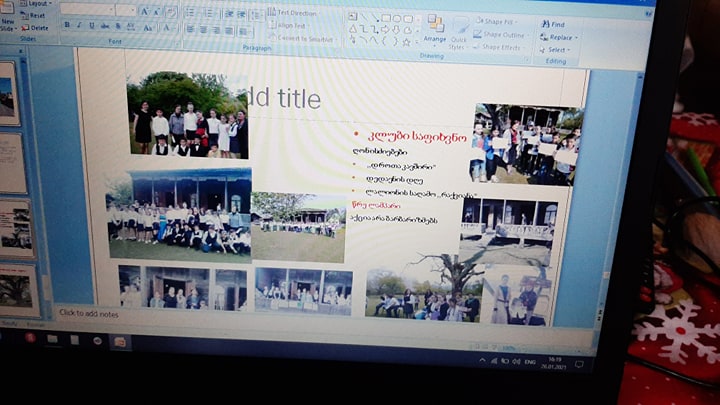Image resolution: width=720 pixels, height=405 pixels.
Task: Open the Font Color dropdown
Action: click(x=168, y=28)
